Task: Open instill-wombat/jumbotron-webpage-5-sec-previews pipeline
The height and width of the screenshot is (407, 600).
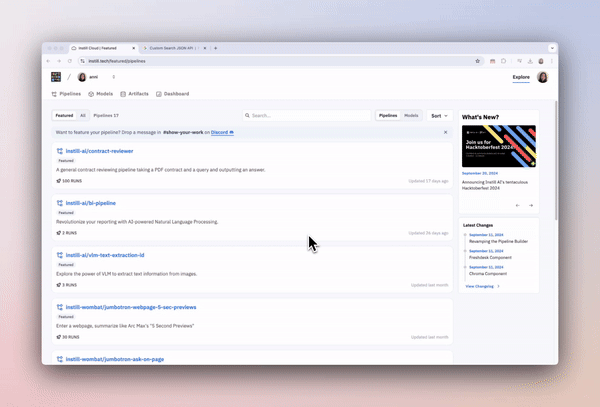Action: click(131, 307)
